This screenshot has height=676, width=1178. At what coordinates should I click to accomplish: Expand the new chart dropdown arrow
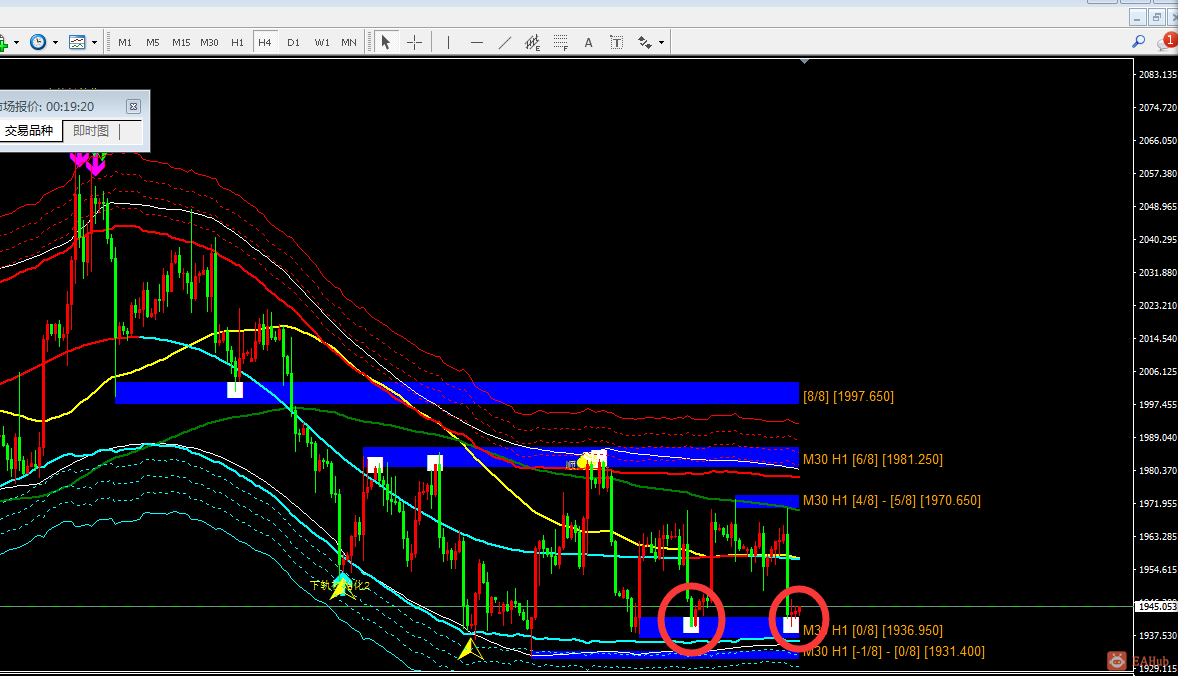(x=17, y=43)
